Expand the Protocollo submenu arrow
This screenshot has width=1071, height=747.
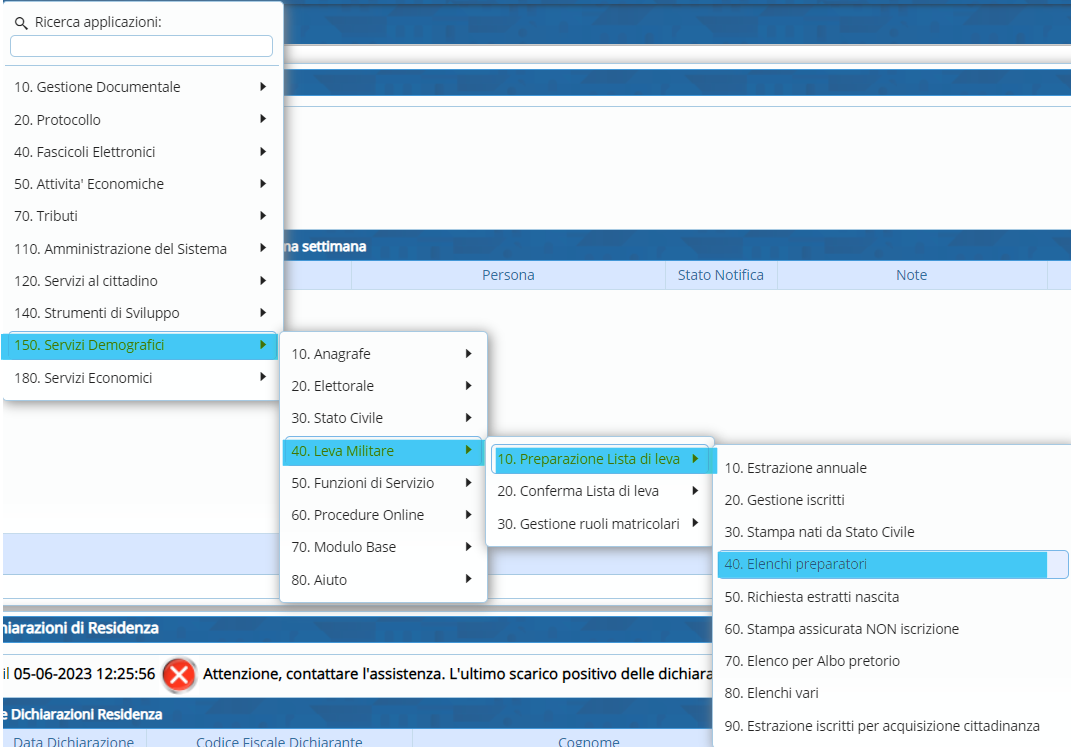(262, 119)
